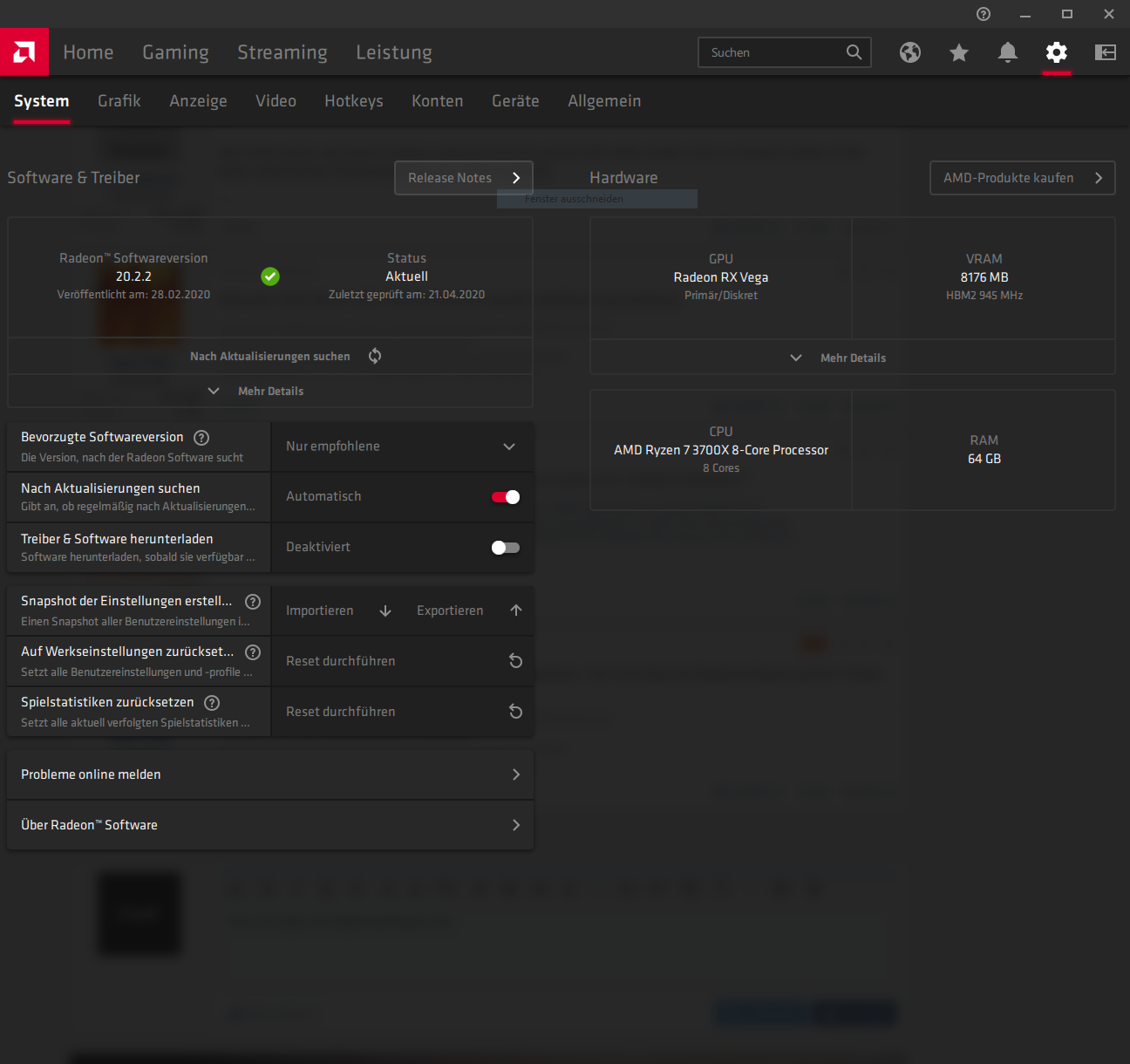1130x1064 pixels.
Task: Open the web browser globe icon
Action: 910,52
